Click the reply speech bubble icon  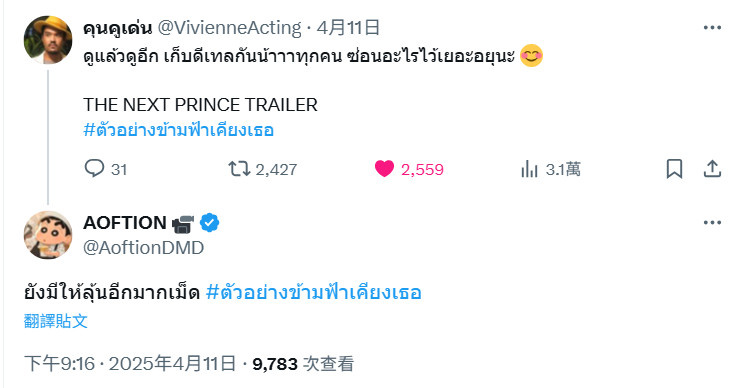click(94, 169)
